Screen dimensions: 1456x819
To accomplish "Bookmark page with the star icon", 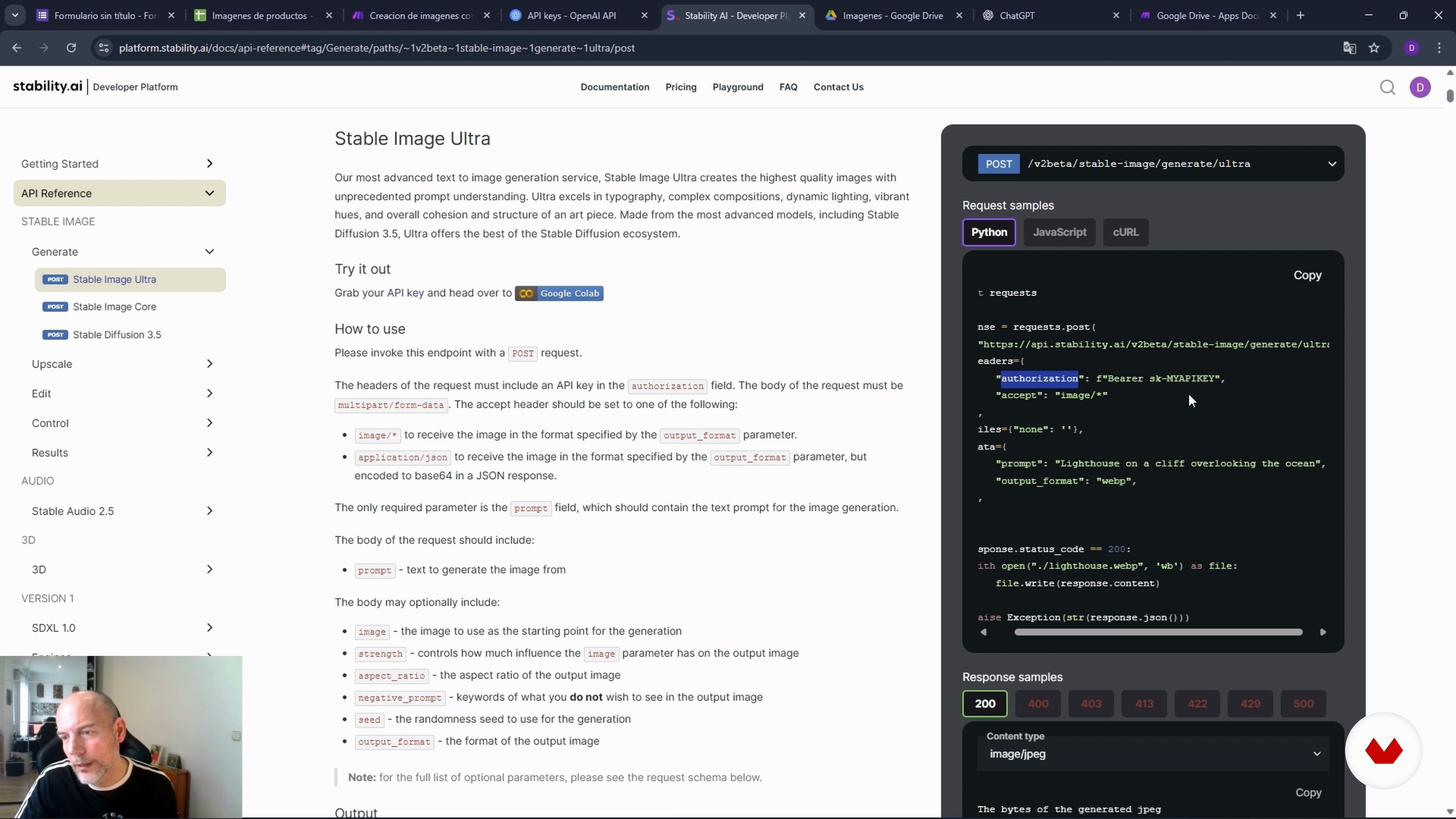I will [1374, 48].
